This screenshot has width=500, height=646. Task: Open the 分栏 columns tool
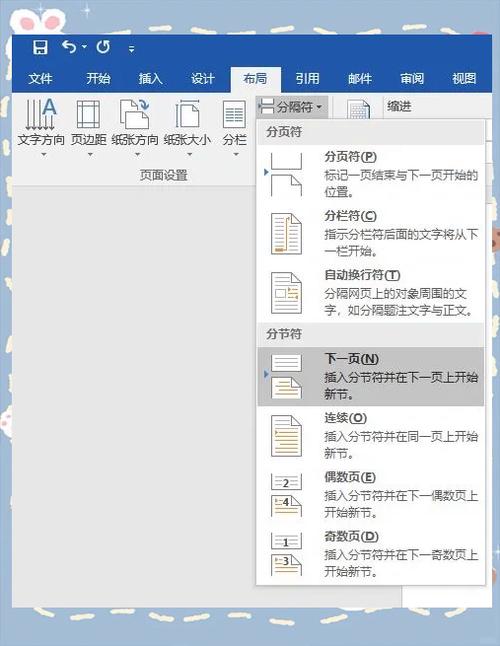[x=234, y=128]
